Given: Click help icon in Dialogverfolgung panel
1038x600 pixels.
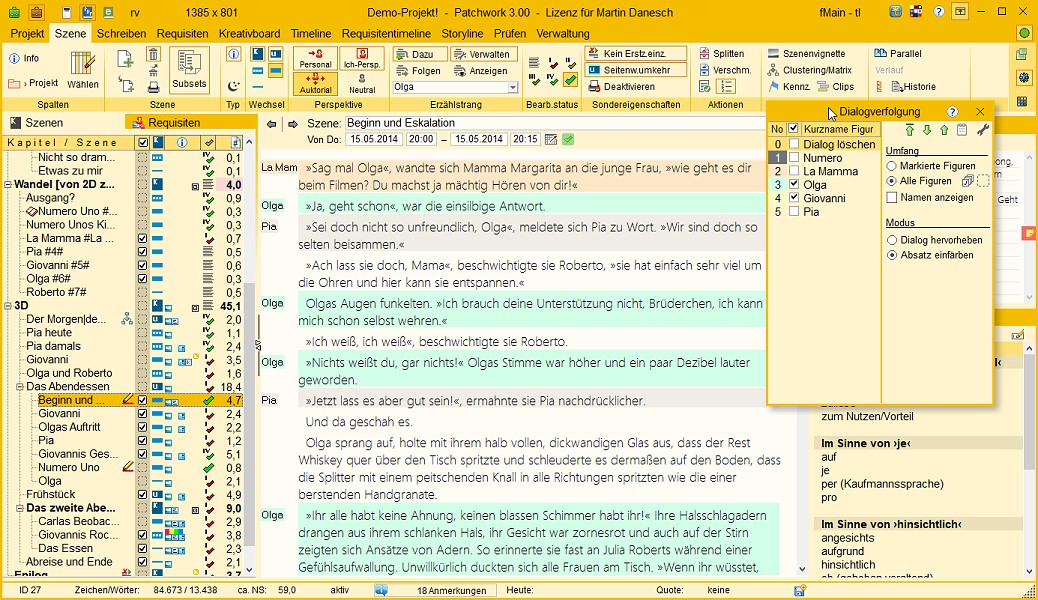Looking at the screenshot, I should [x=953, y=112].
